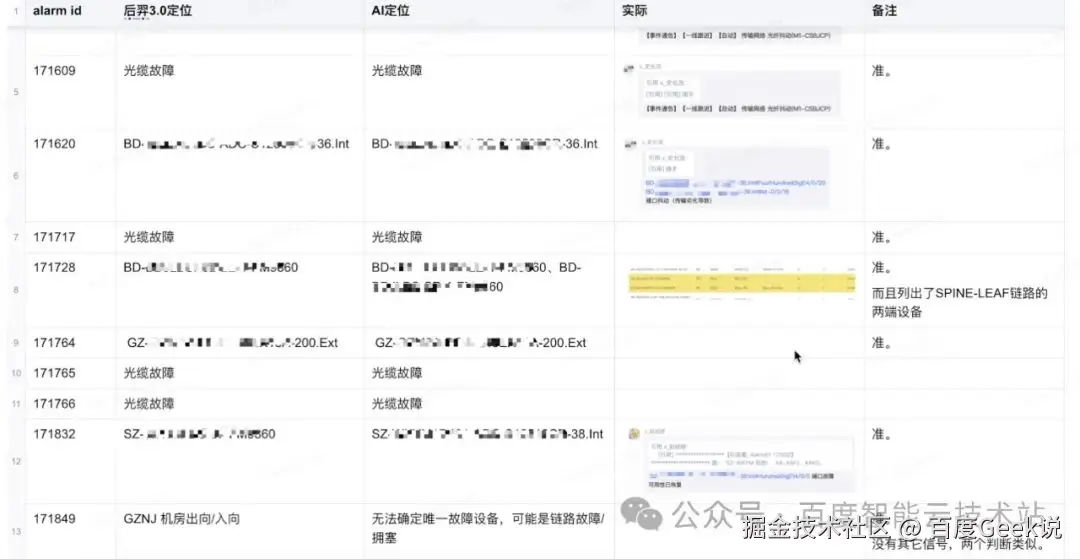Select row number 12 header
This screenshot has height=559, width=1080.
(16, 461)
